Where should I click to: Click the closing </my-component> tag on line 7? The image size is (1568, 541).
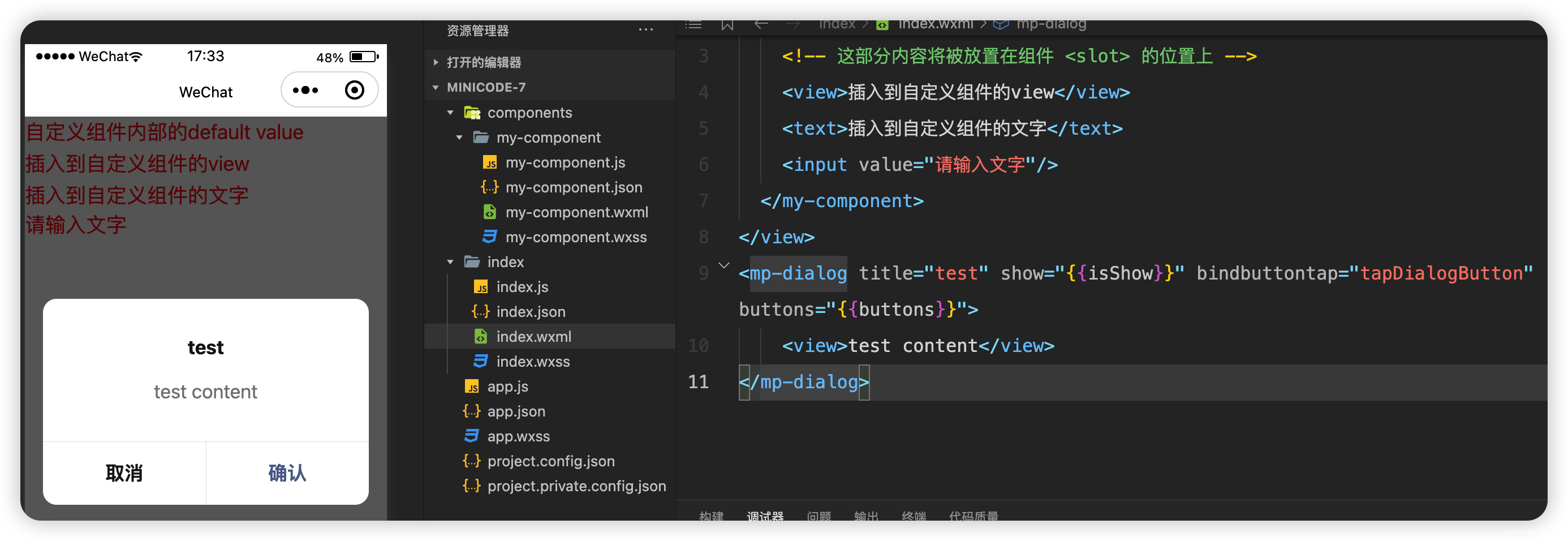842,201
